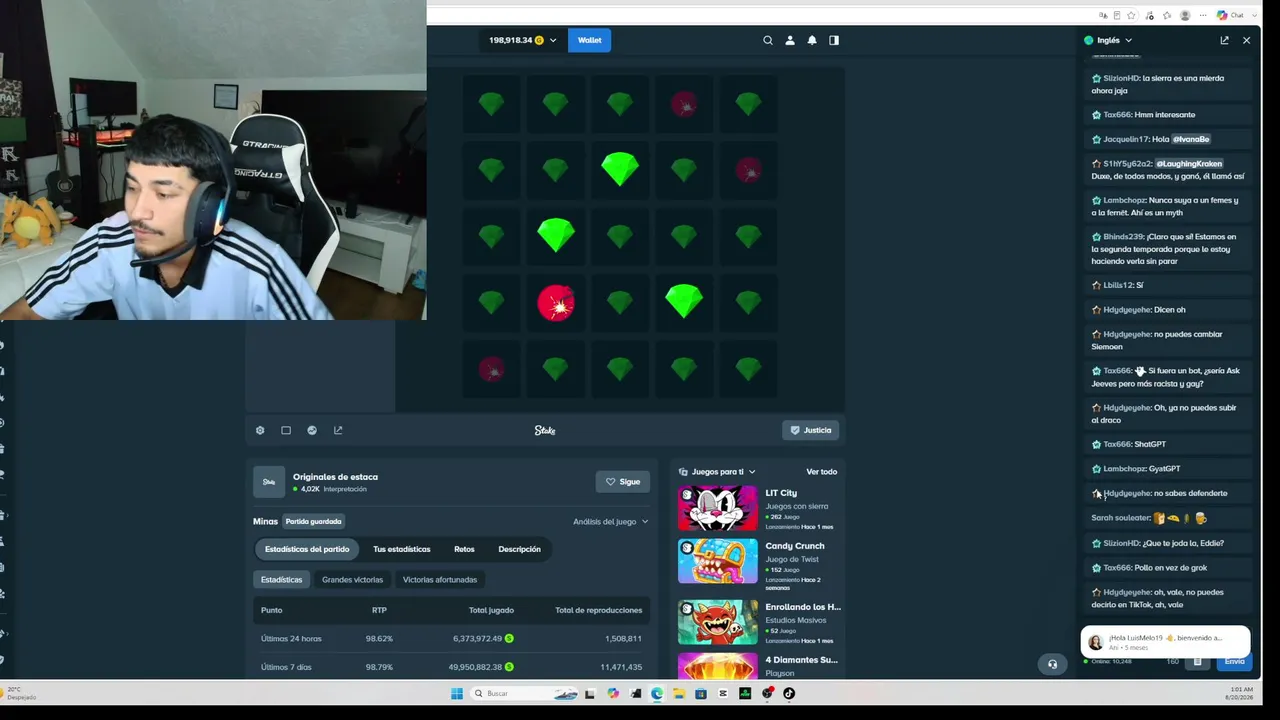Open the Inglés chat language dropdown
1280x720 pixels.
point(1108,40)
